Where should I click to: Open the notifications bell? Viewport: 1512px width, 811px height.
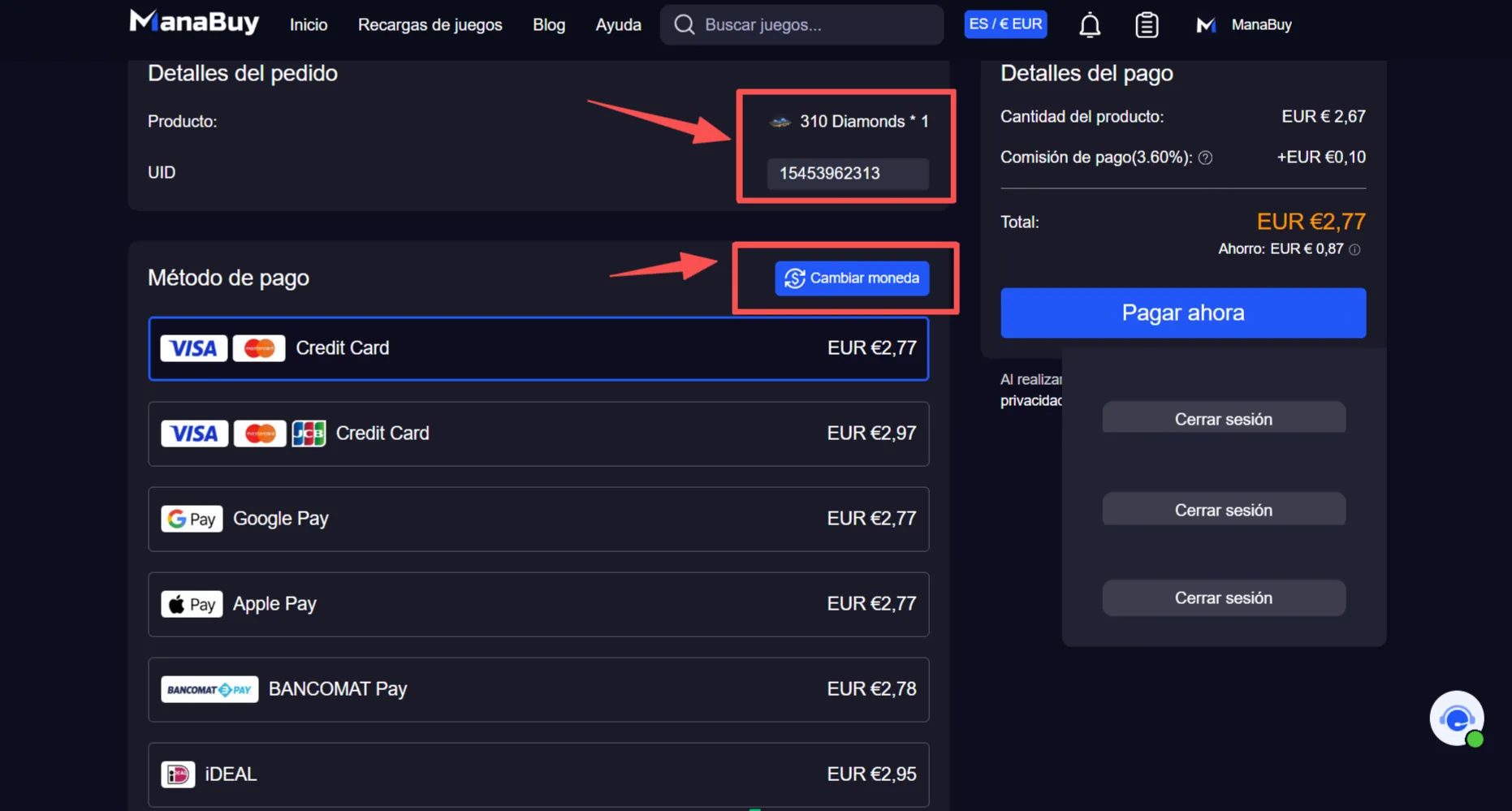[x=1090, y=25]
